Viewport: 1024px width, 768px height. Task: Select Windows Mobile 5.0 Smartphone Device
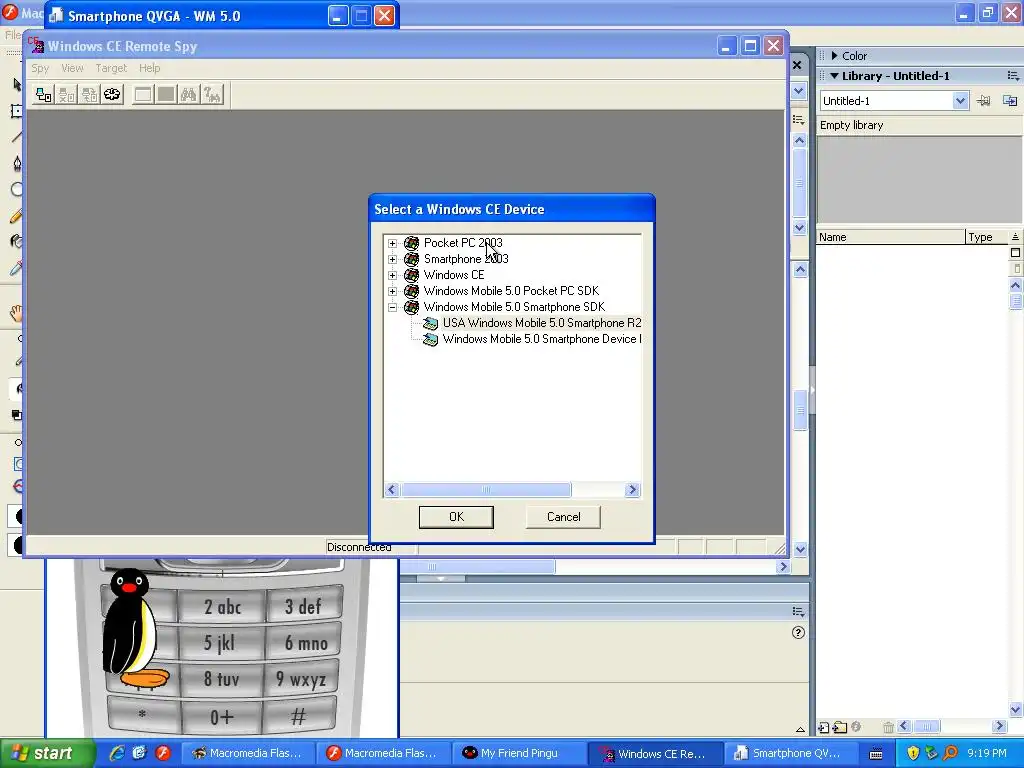coord(541,339)
